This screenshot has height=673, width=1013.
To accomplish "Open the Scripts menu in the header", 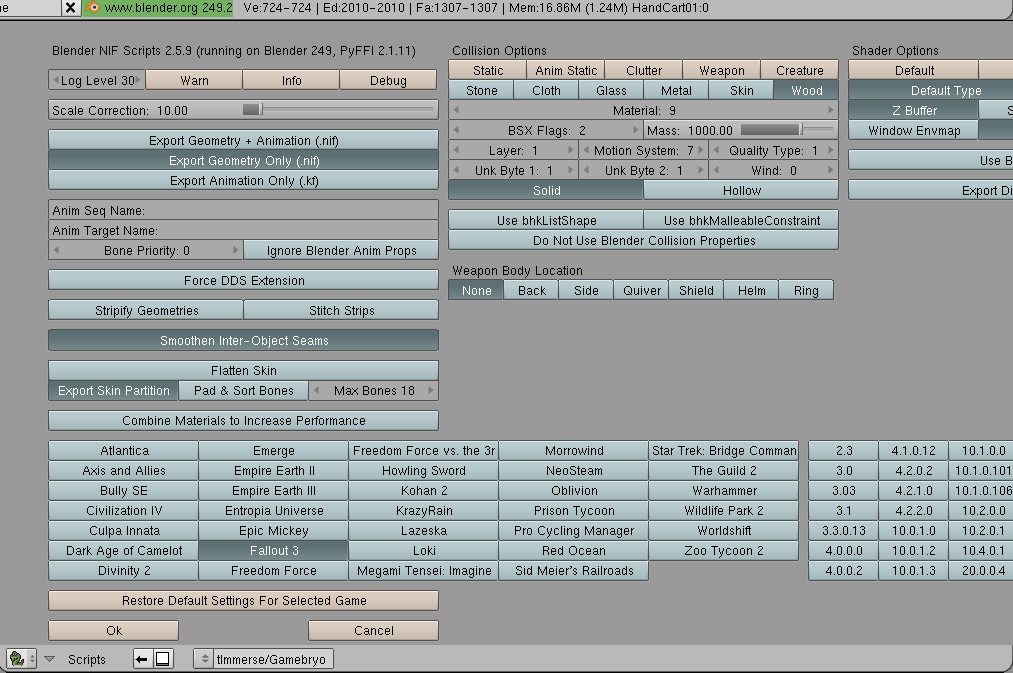I will (87, 659).
